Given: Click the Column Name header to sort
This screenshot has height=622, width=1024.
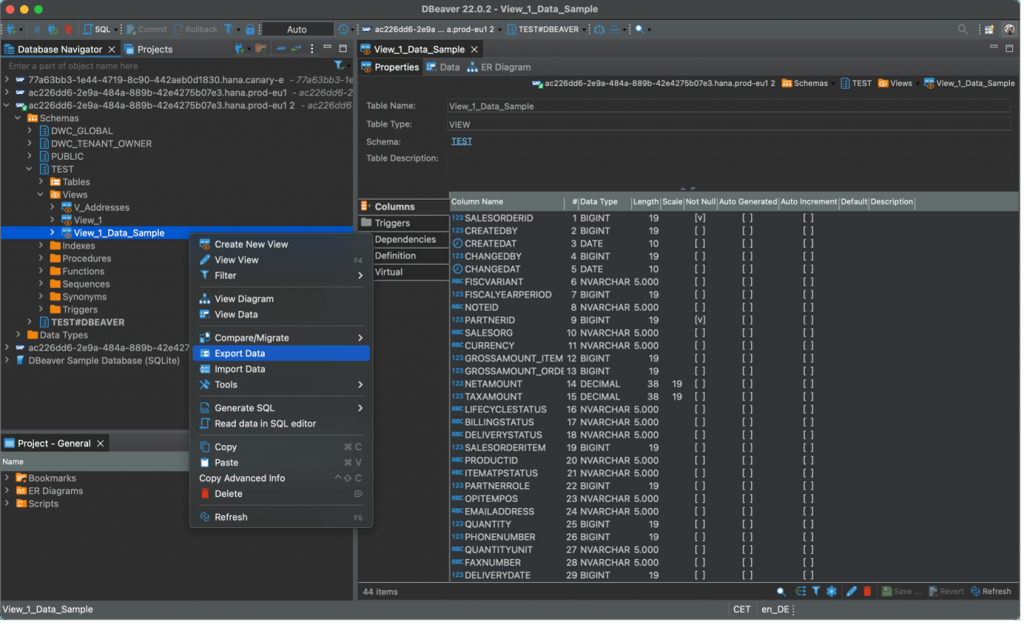Looking at the screenshot, I should point(506,202).
